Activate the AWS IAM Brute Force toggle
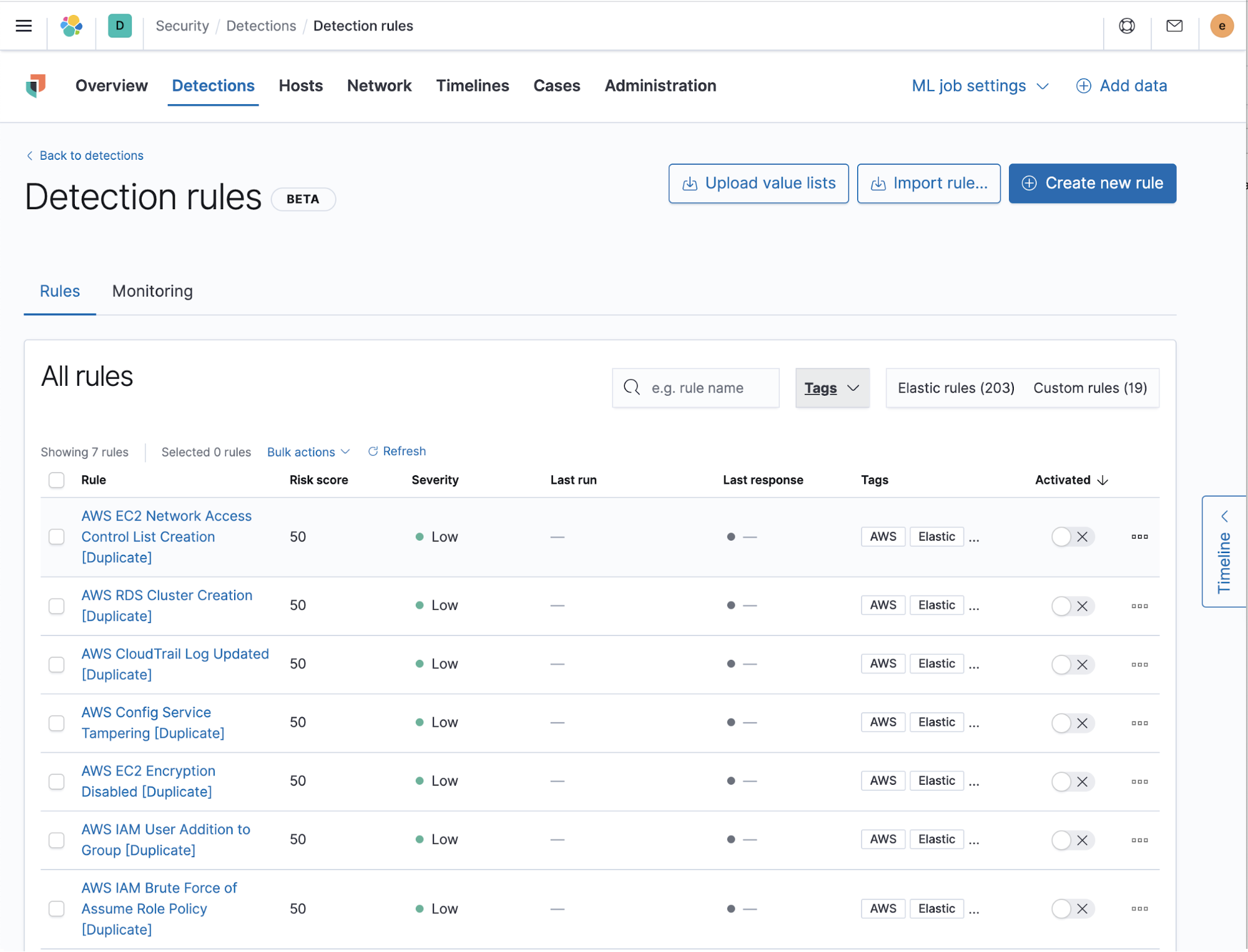This screenshot has height=952, width=1248. pyautogui.click(x=1073, y=908)
